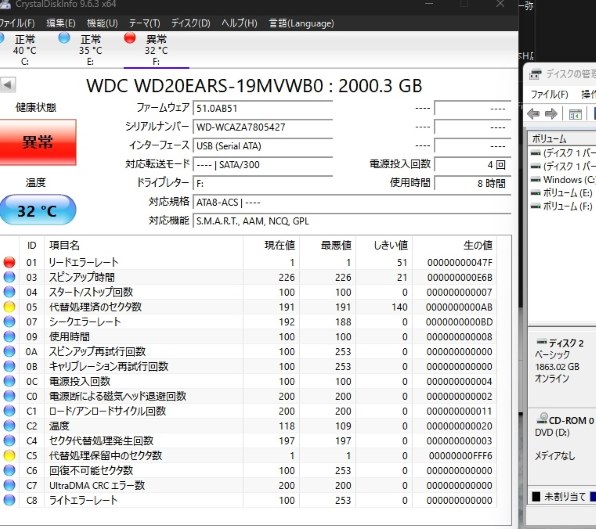Click the blue 32 °C temperature button
Screen dimensions: 596x529
pyautogui.click(x=38, y=210)
